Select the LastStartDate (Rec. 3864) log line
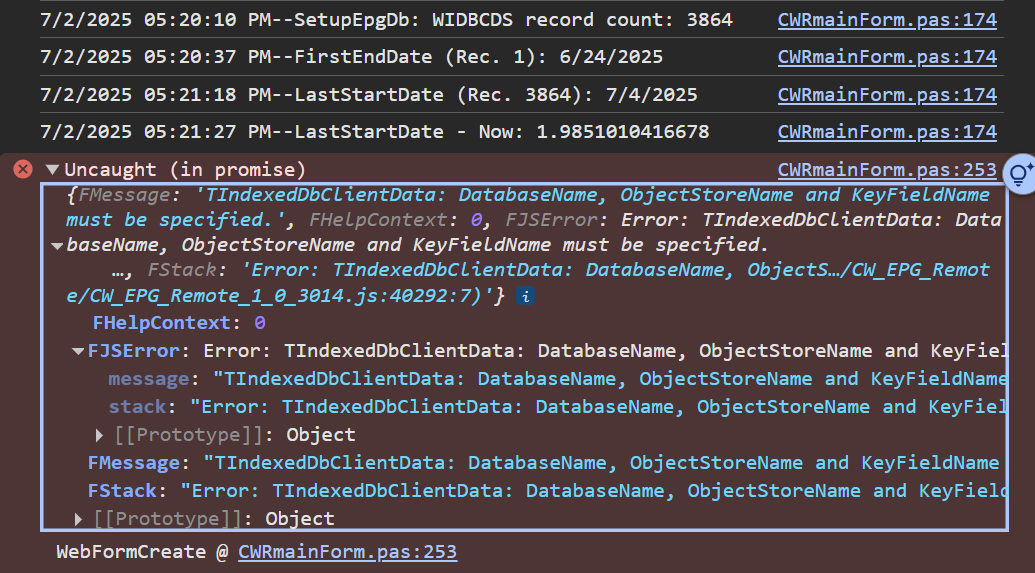 368,94
